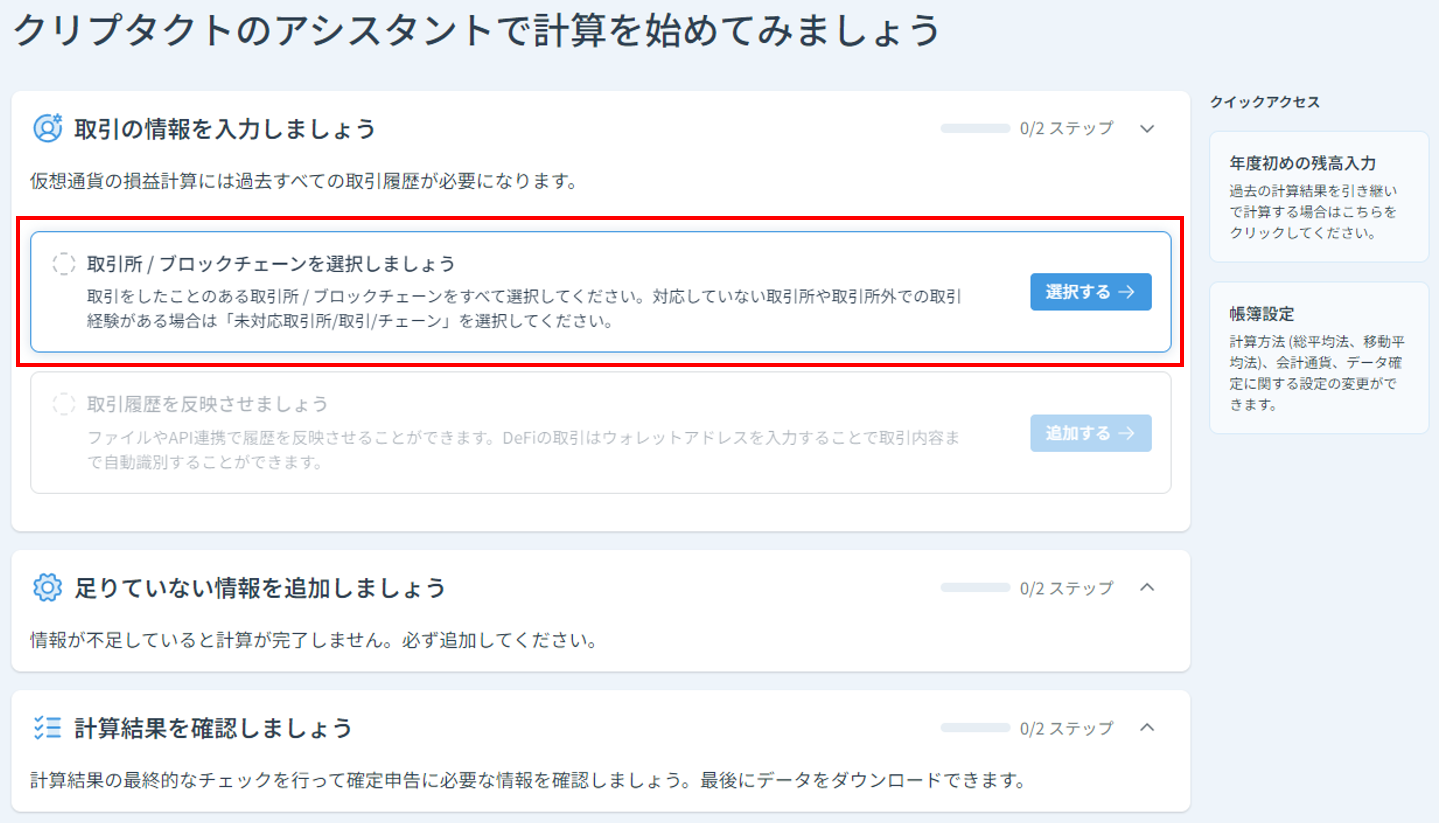The image size is (1440, 823).
Task: Click 0/2 ステップ text in 計算結果 section
Action: click(x=1066, y=728)
